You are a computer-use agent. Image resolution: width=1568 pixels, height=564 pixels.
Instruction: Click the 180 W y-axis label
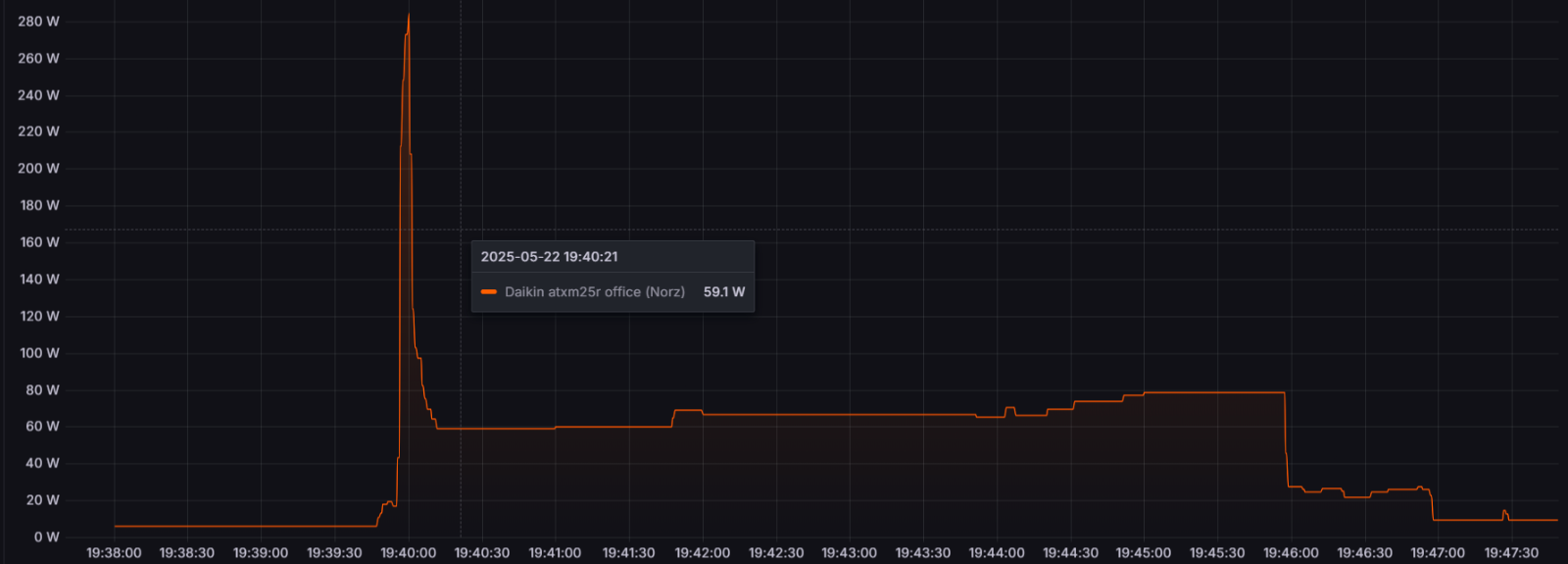pyautogui.click(x=39, y=206)
